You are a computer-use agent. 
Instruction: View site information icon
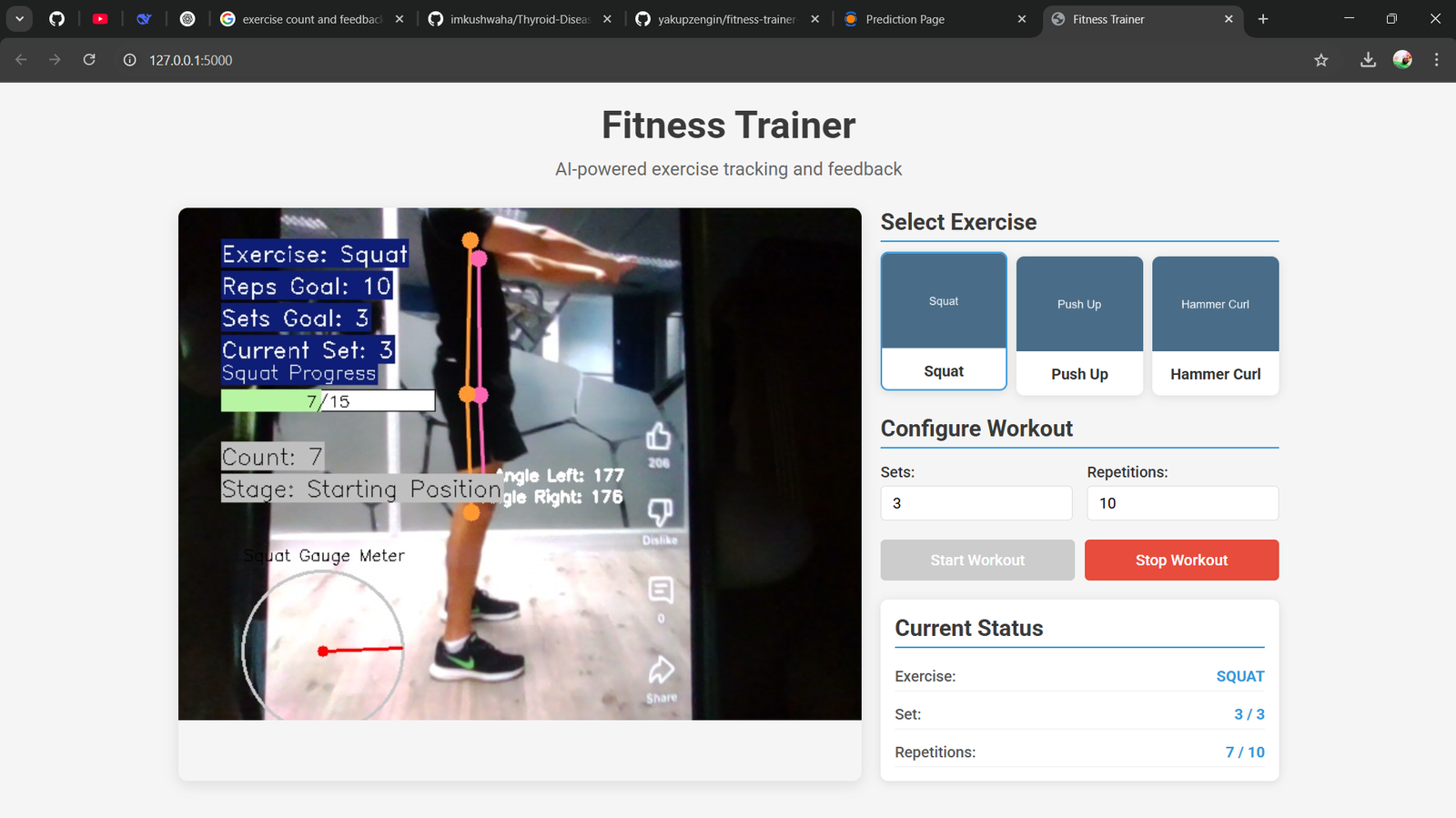pos(130,60)
